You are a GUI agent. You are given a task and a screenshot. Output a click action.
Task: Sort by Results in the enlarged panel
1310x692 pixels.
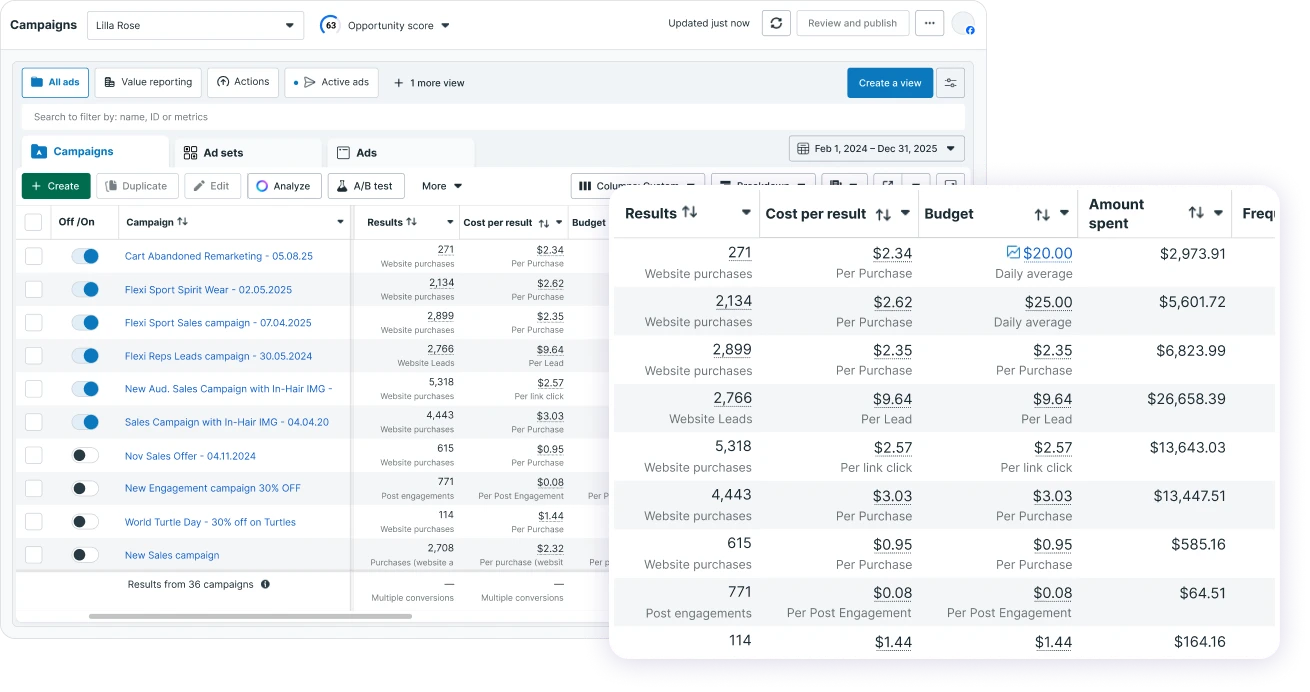click(x=689, y=213)
